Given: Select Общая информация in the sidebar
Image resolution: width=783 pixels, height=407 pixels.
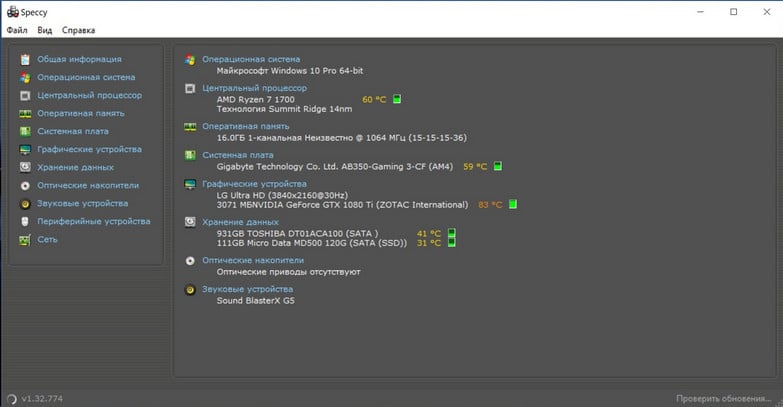Looking at the screenshot, I should [x=79, y=59].
